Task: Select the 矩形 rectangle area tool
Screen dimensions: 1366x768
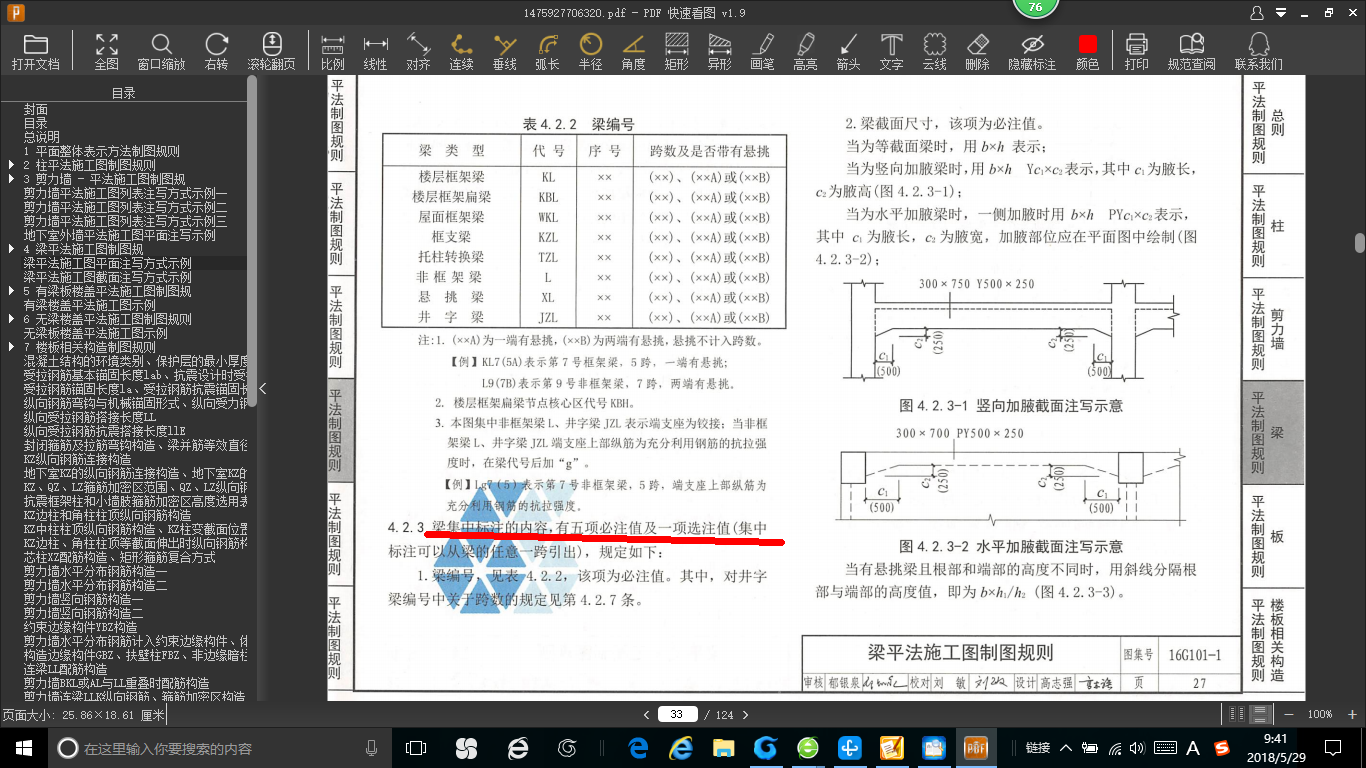Action: pyautogui.click(x=676, y=51)
